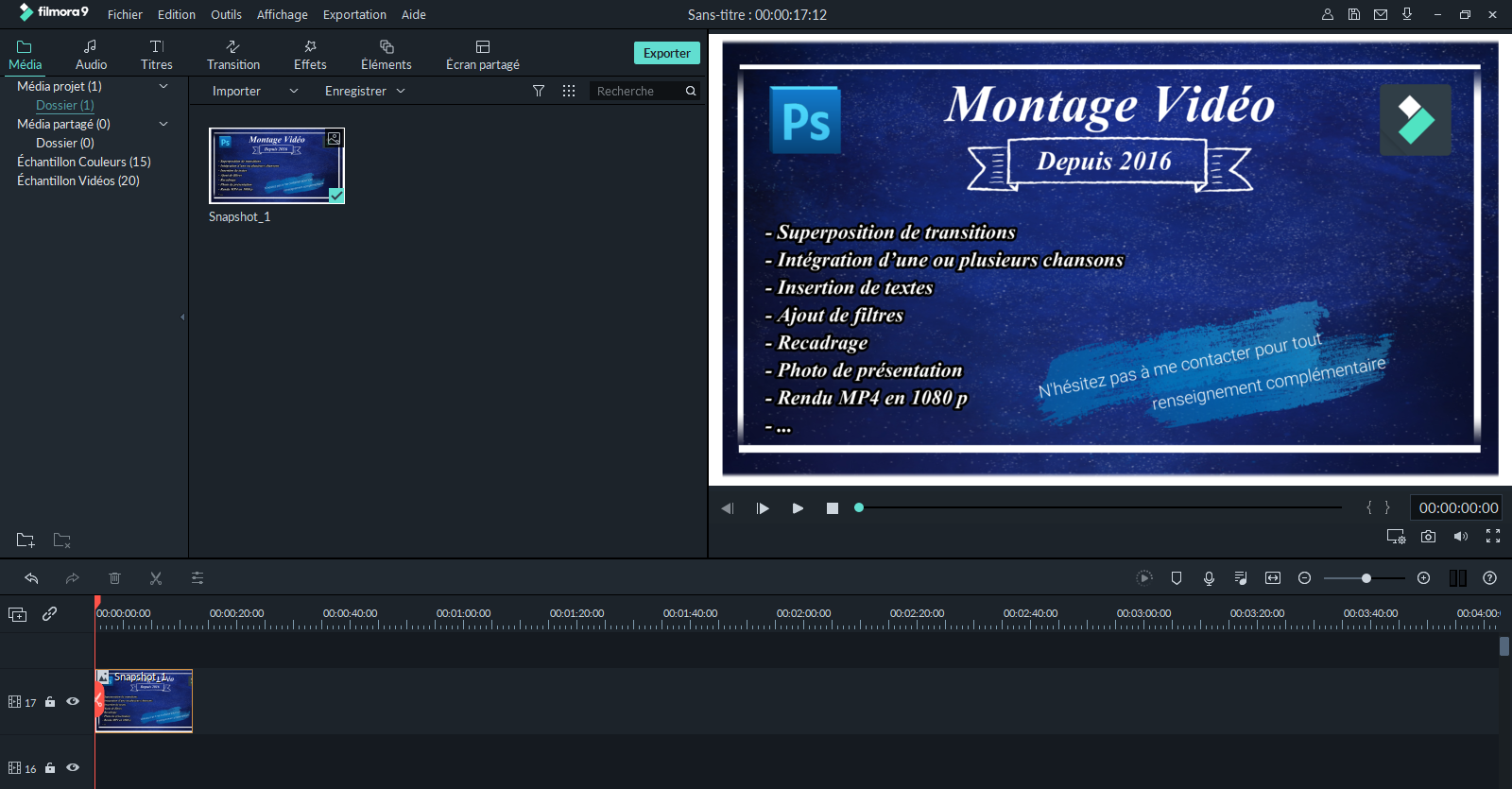Open the Edition menu
Image resolution: width=1512 pixels, height=789 pixels.
[177, 14]
